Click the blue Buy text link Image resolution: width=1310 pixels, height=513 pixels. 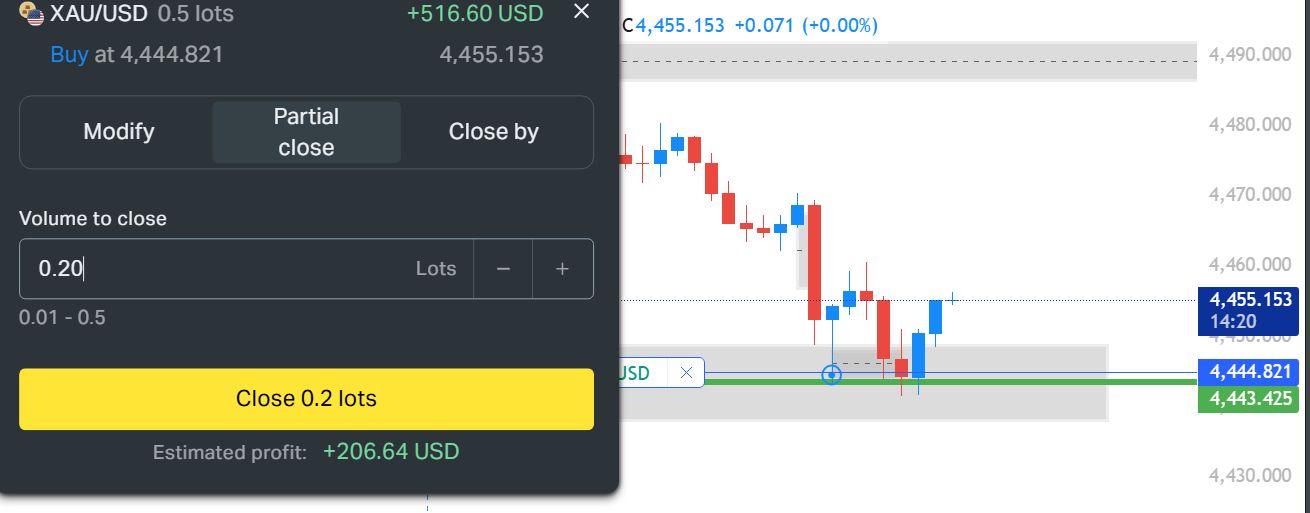pyautogui.click(x=69, y=54)
